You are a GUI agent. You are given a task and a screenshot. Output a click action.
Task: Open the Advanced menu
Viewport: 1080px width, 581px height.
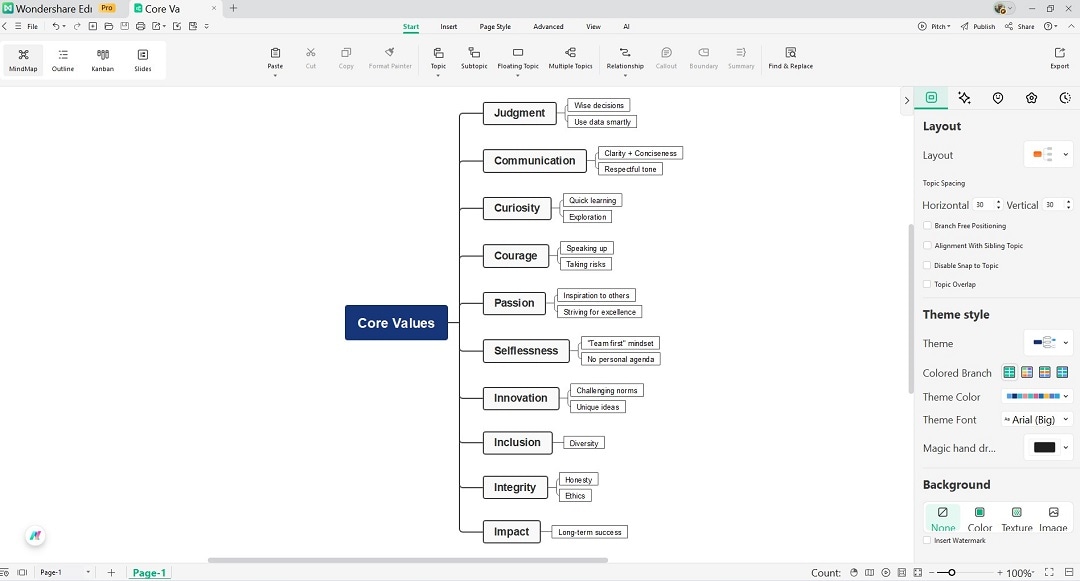pyautogui.click(x=548, y=27)
